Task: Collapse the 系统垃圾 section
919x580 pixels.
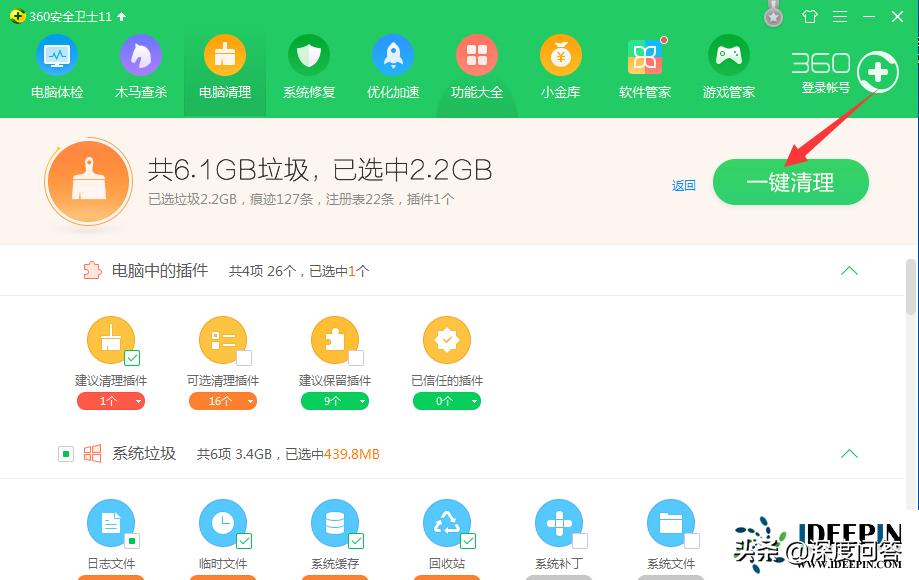Action: pos(849,453)
